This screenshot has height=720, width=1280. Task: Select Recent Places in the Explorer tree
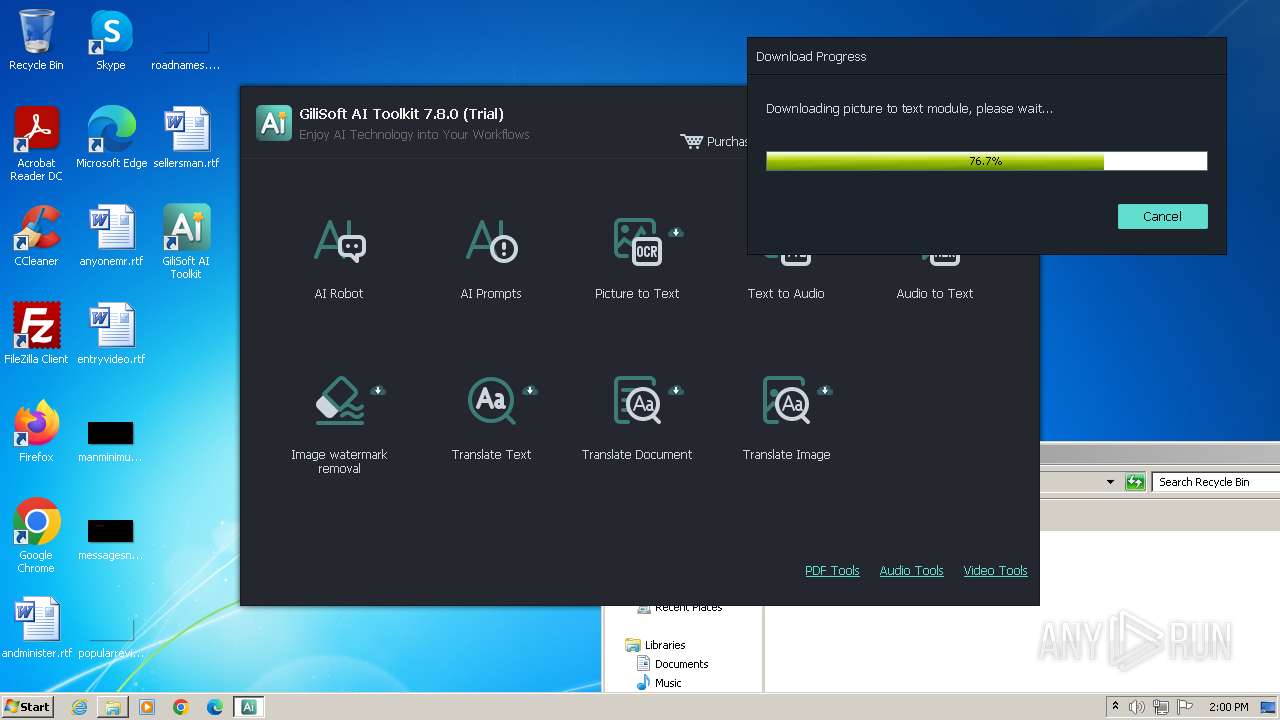tap(680, 607)
